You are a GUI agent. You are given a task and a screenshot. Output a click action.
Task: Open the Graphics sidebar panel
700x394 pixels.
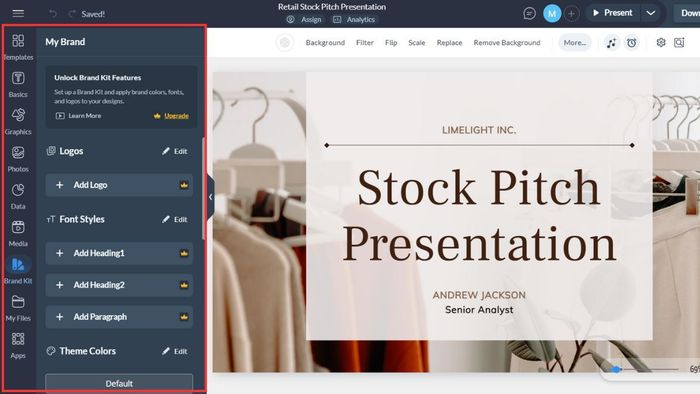click(x=18, y=122)
